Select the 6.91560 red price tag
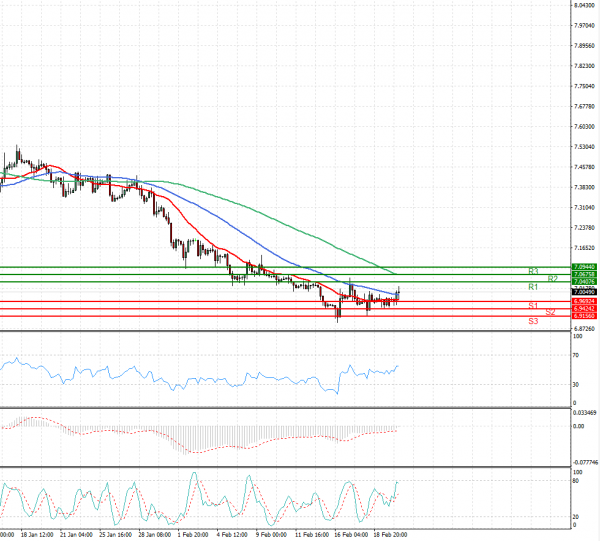 pos(584,317)
